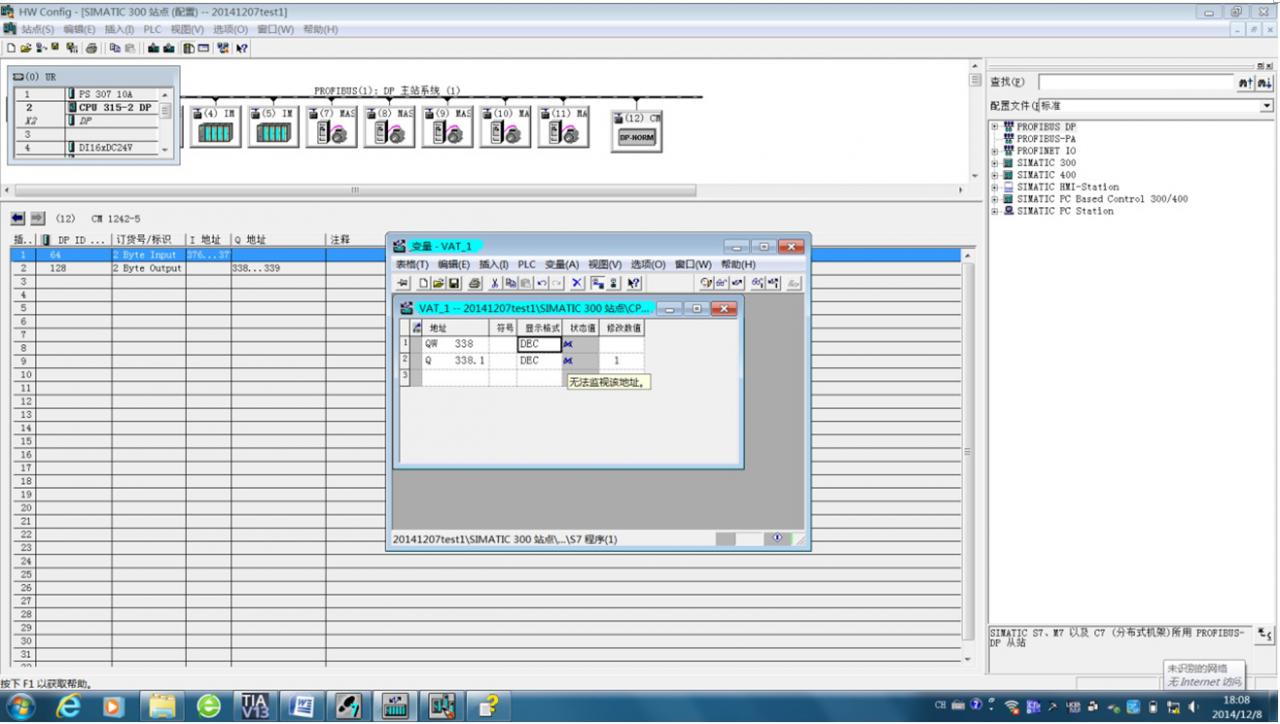
Task: Open the 变量(A) menu in VAT_1 window
Action: coord(562,265)
